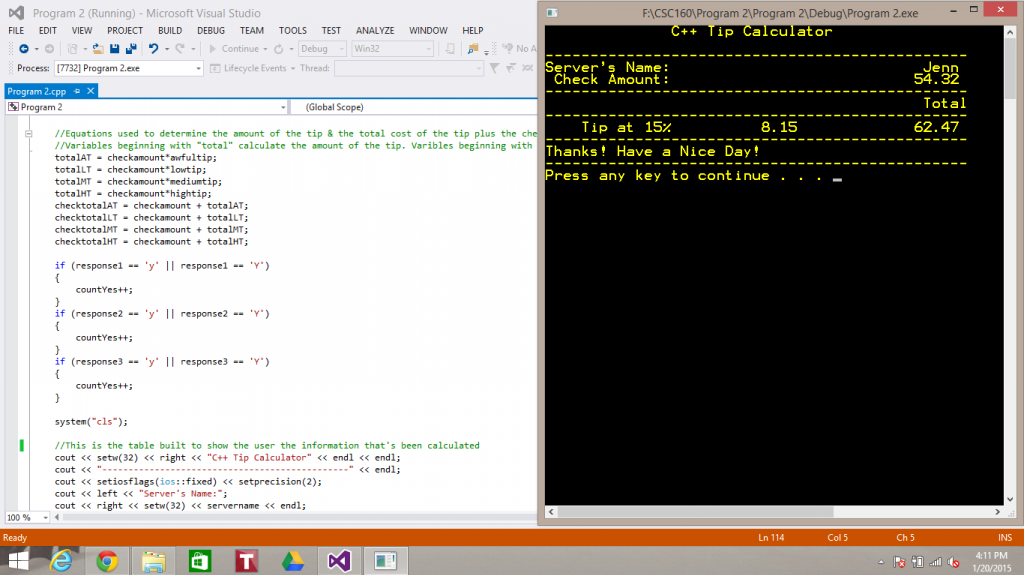Open File Explorer from taskbar
The height and width of the screenshot is (575, 1024).
153,561
